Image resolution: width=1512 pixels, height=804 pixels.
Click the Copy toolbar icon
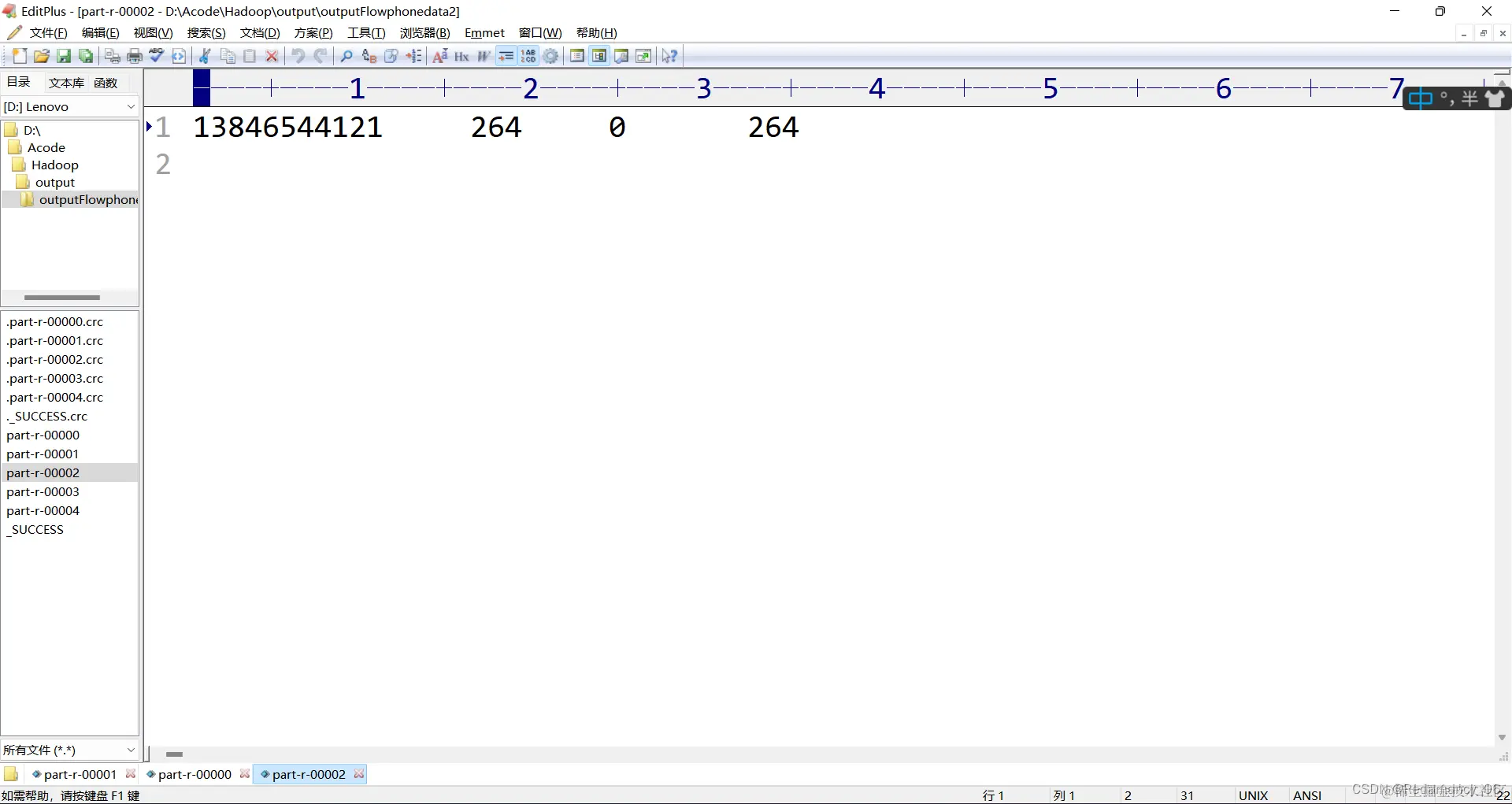point(228,56)
